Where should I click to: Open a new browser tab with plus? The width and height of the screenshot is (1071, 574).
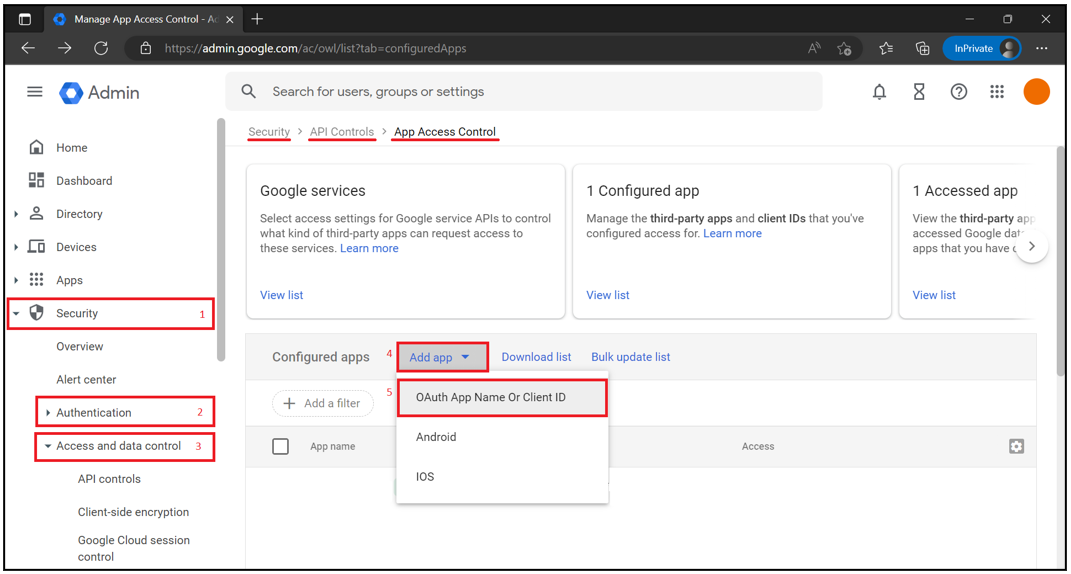coord(257,19)
